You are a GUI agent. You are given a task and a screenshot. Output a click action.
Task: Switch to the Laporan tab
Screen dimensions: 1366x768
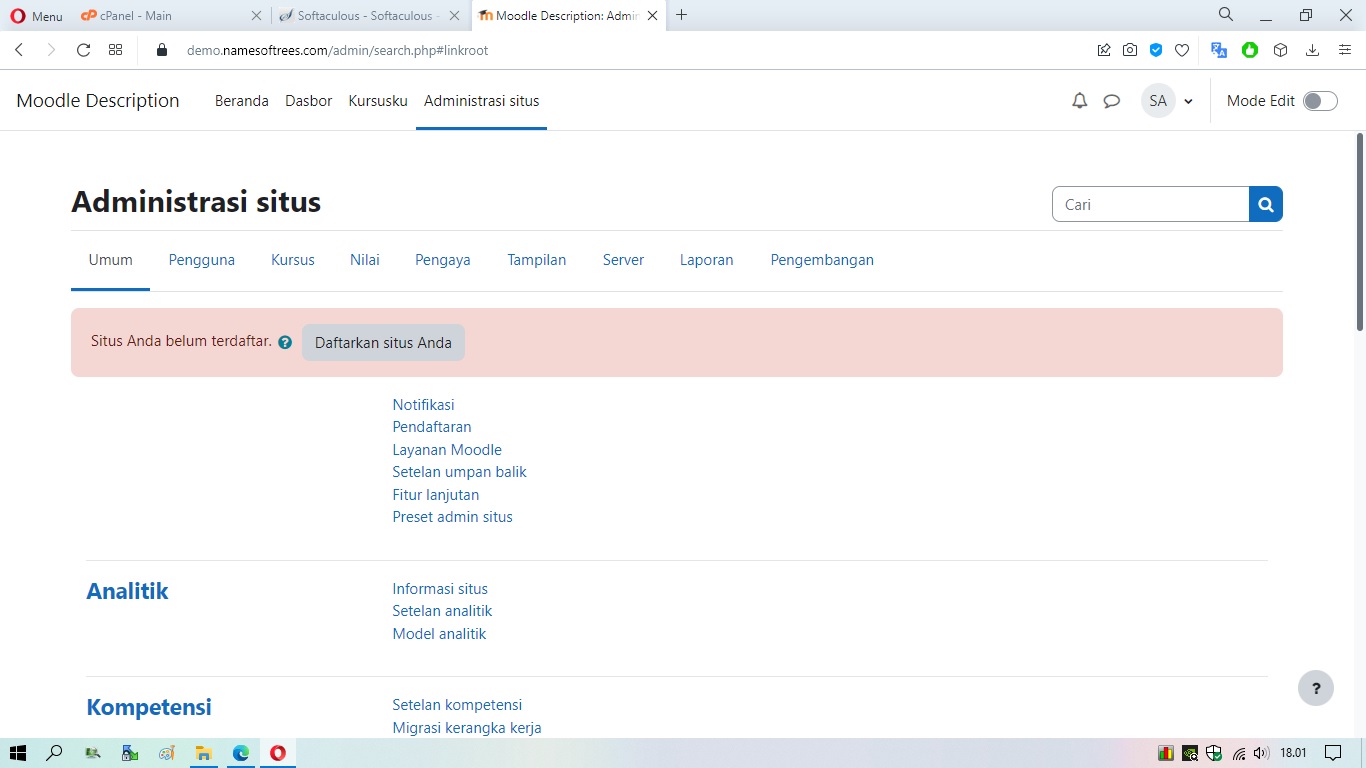pyautogui.click(x=707, y=260)
